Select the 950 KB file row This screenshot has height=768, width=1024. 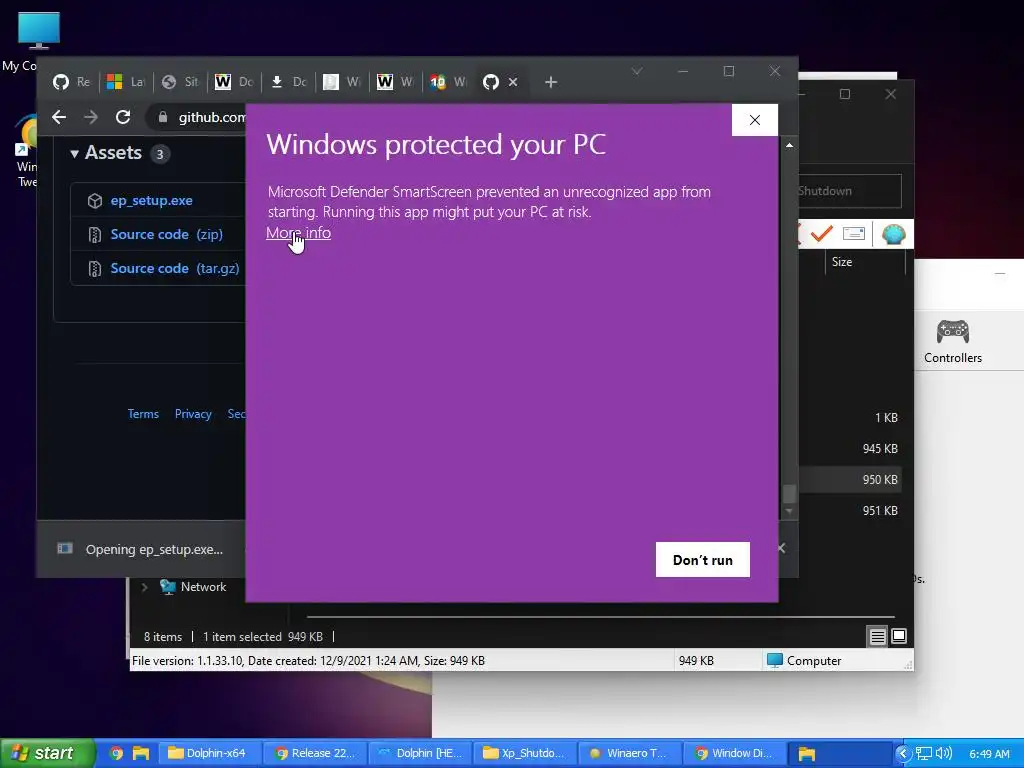coord(850,479)
